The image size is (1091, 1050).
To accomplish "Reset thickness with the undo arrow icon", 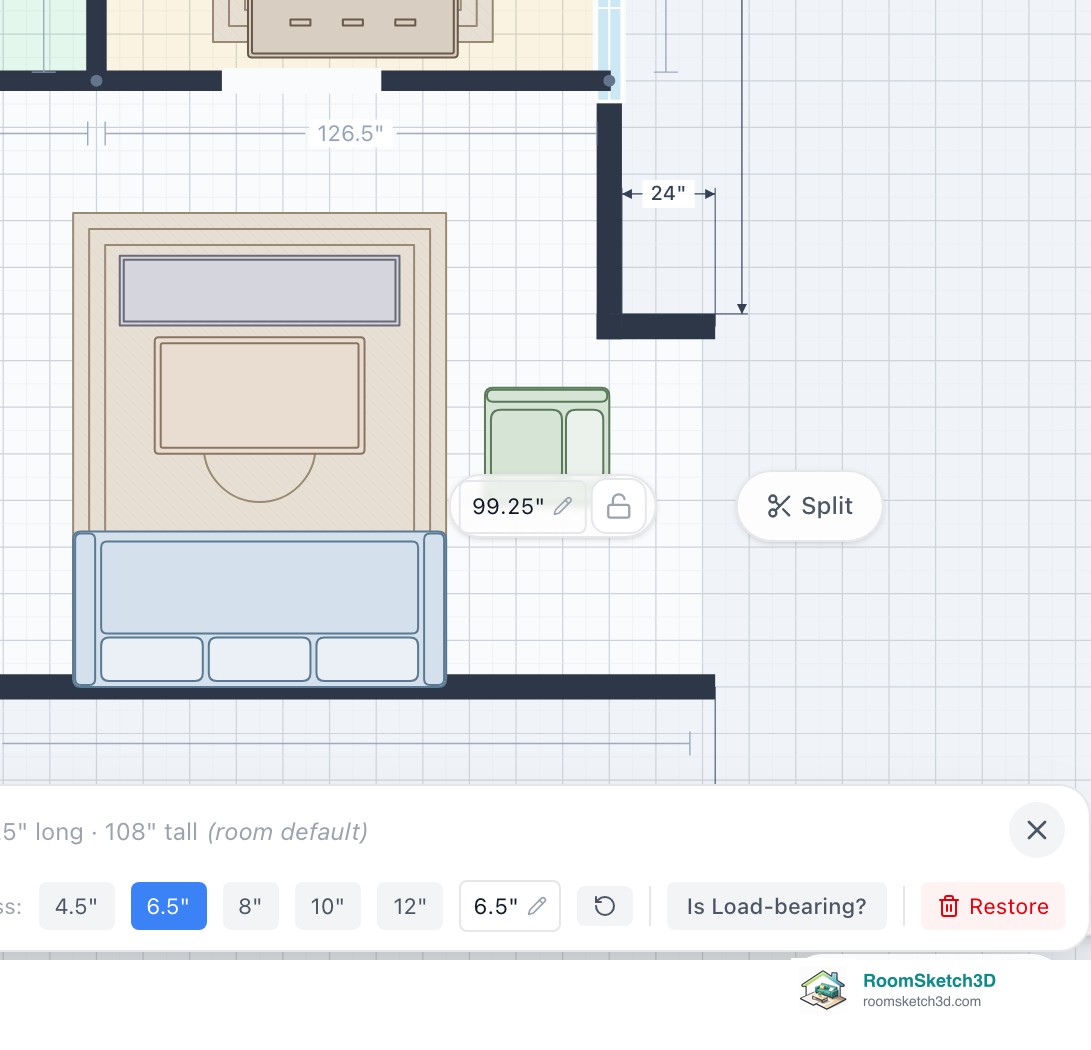I will tap(605, 906).
